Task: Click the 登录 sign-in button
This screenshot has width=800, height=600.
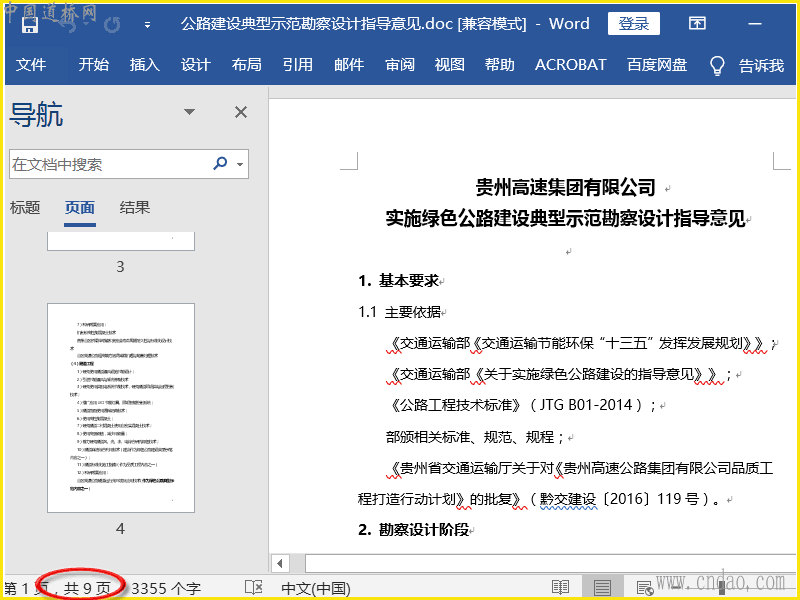Action: (x=633, y=24)
